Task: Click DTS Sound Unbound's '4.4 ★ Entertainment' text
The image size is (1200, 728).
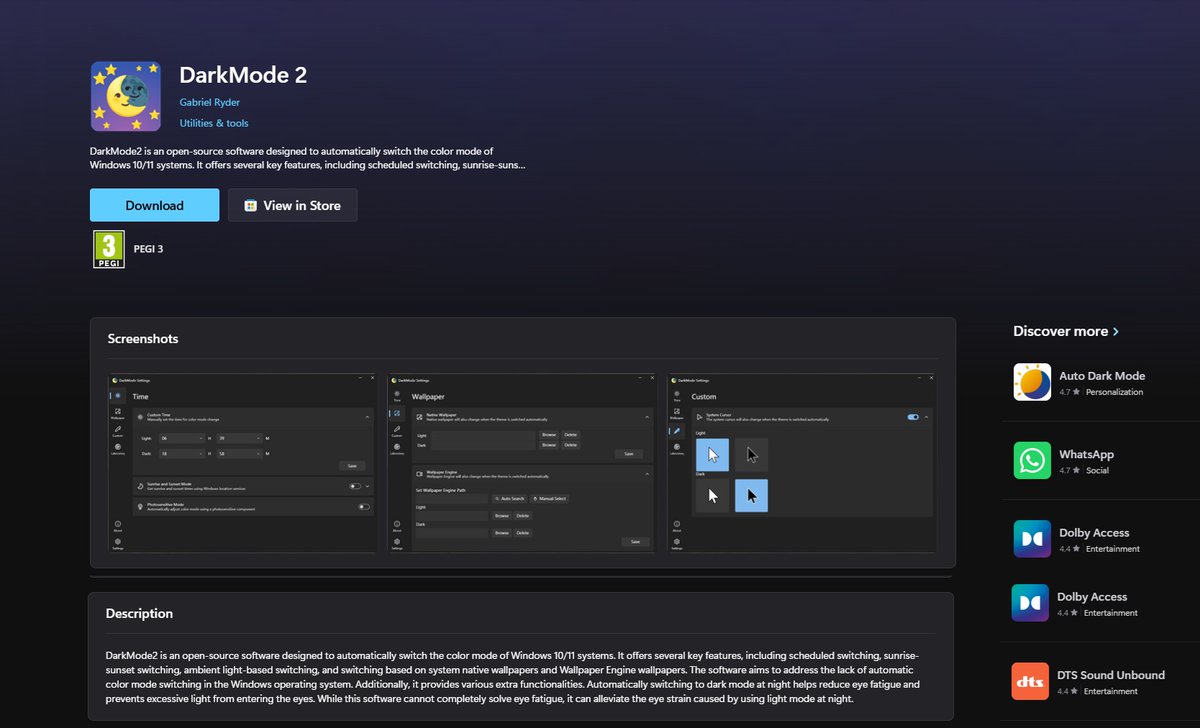Action: point(1097,691)
